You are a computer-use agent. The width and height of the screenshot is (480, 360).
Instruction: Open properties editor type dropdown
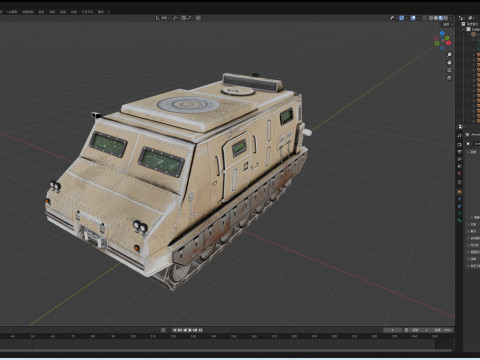click(461, 127)
